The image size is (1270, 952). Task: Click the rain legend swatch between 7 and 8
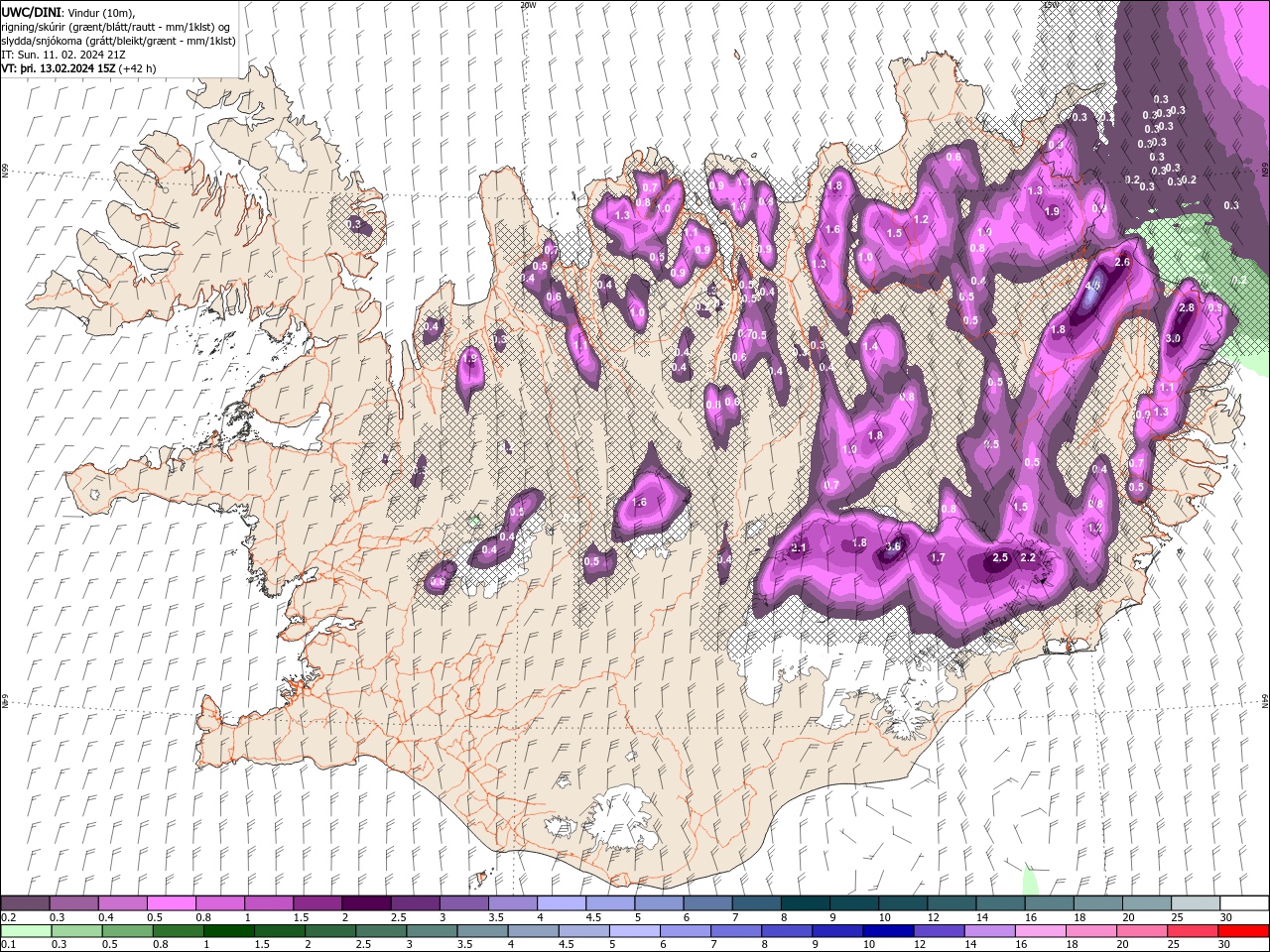pos(737,931)
